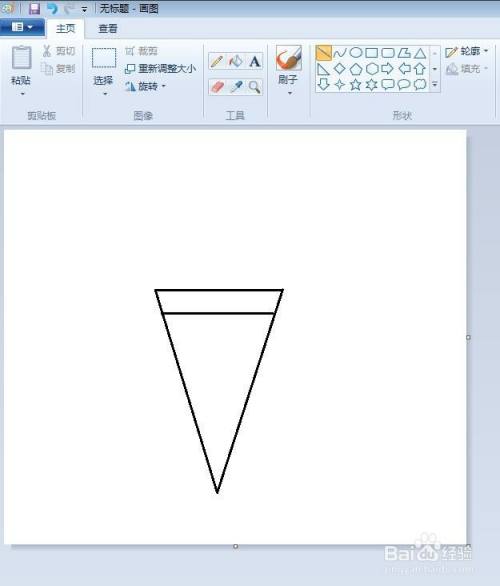Expand the Brushes (刷子) dropdown arrow
This screenshot has width=500, height=586.
[290, 93]
